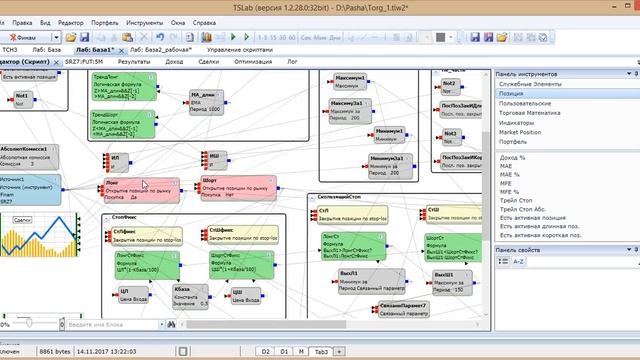Click the Paste clipboard icon

click(x=128, y=38)
